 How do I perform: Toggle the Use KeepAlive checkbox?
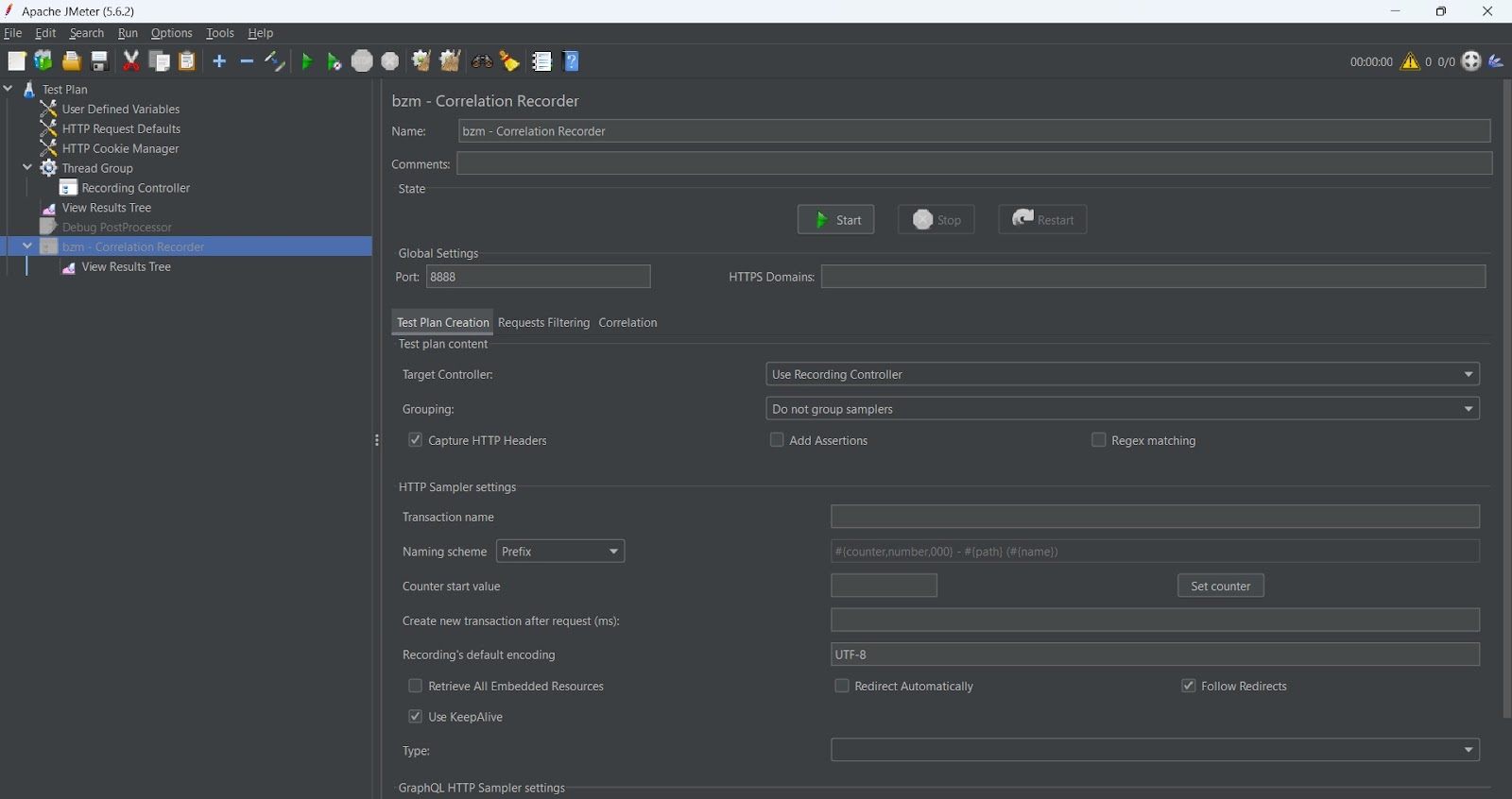tap(415, 717)
